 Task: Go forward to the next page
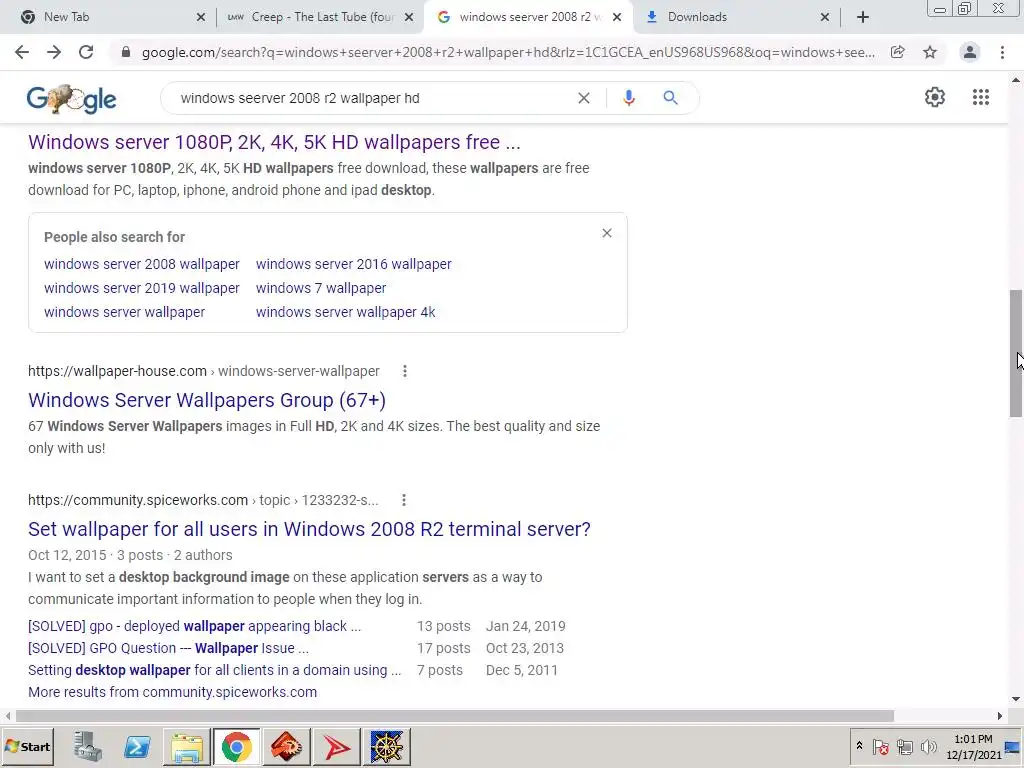pos(54,52)
